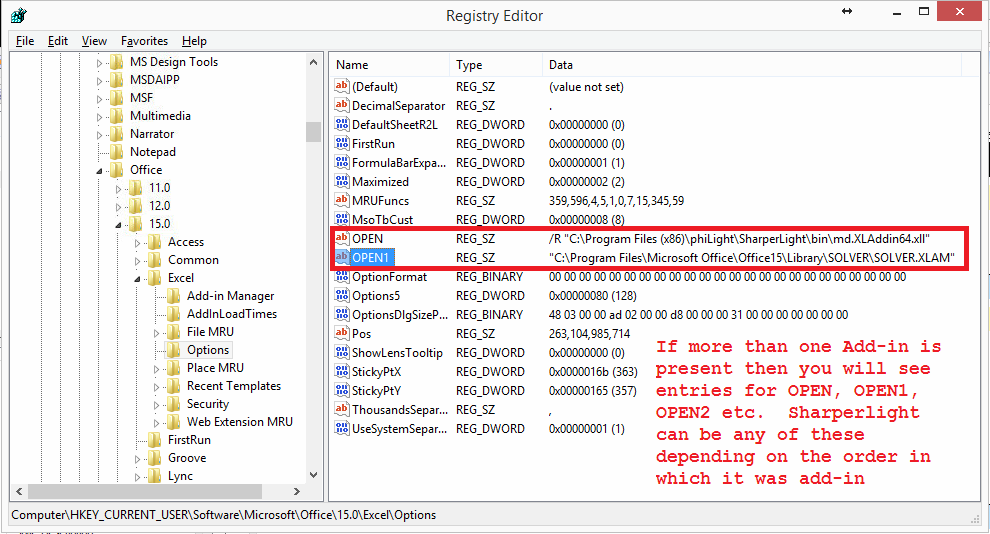Expand the 11.0 key node
990x534 pixels.
point(118,189)
